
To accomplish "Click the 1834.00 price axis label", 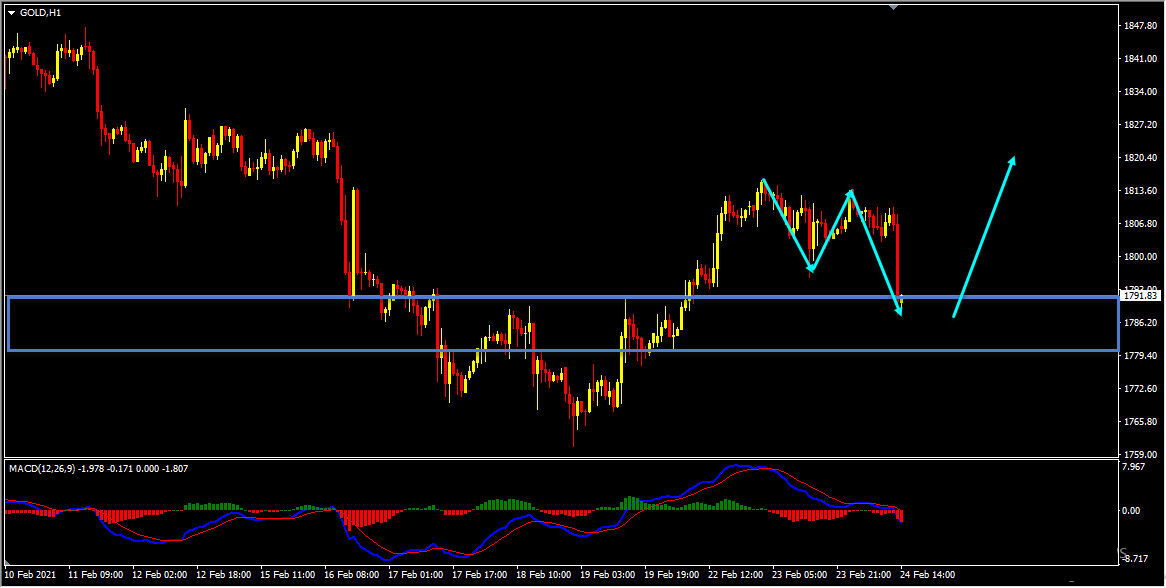I will coord(1140,92).
